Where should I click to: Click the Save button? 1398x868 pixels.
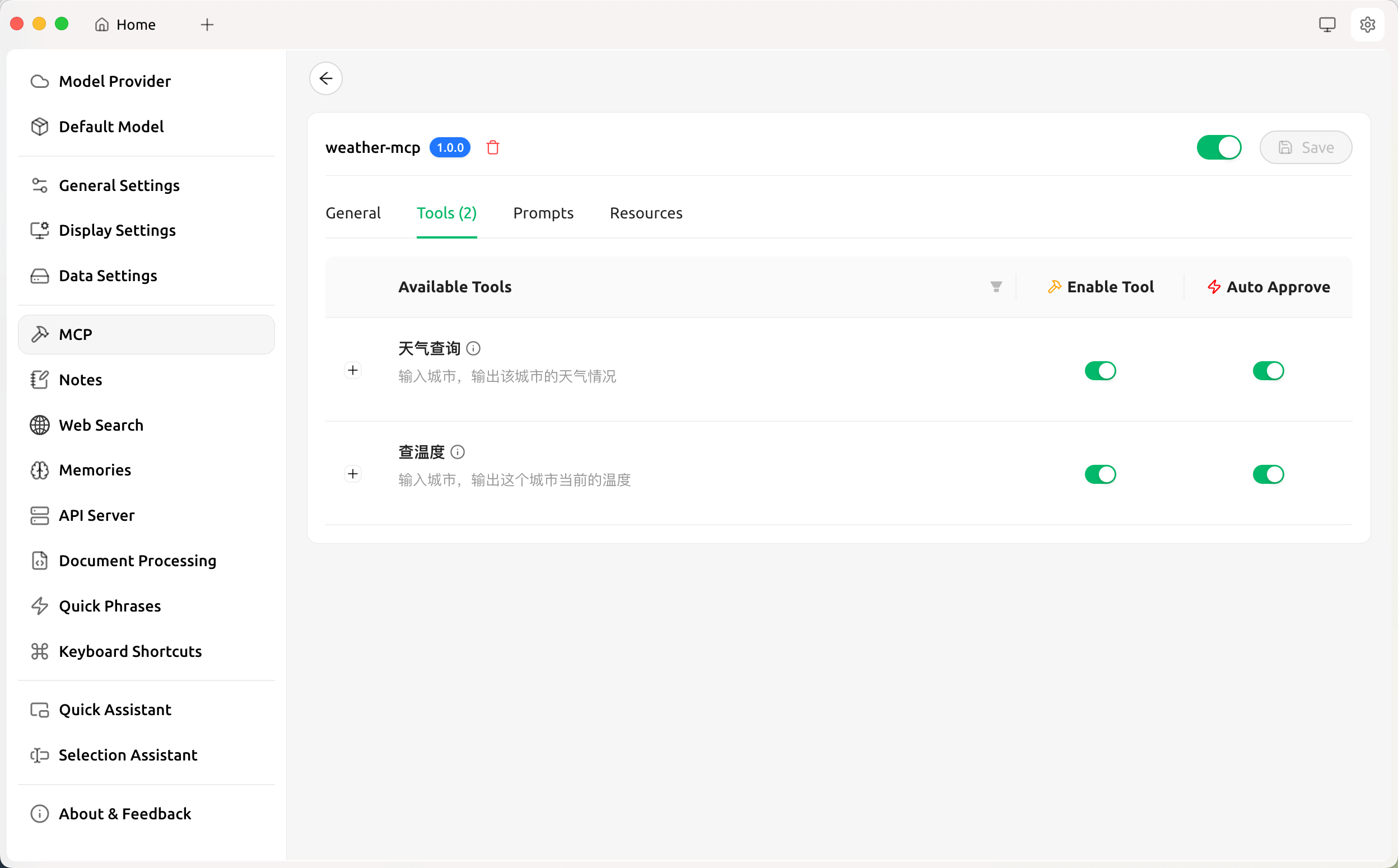(x=1305, y=147)
